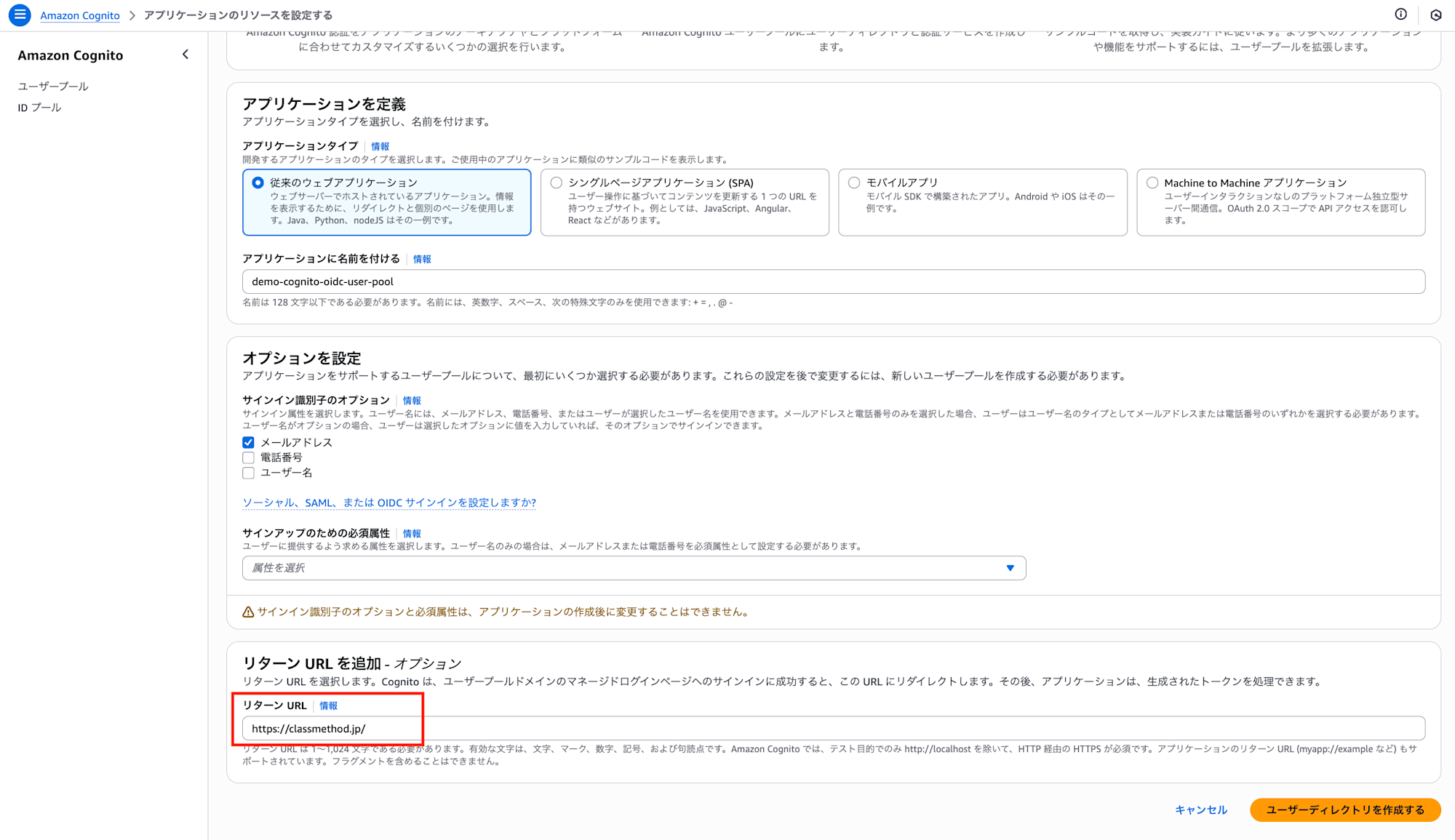Select Machine to Machine アプリケーション option
1455x840 pixels.
point(1152,183)
